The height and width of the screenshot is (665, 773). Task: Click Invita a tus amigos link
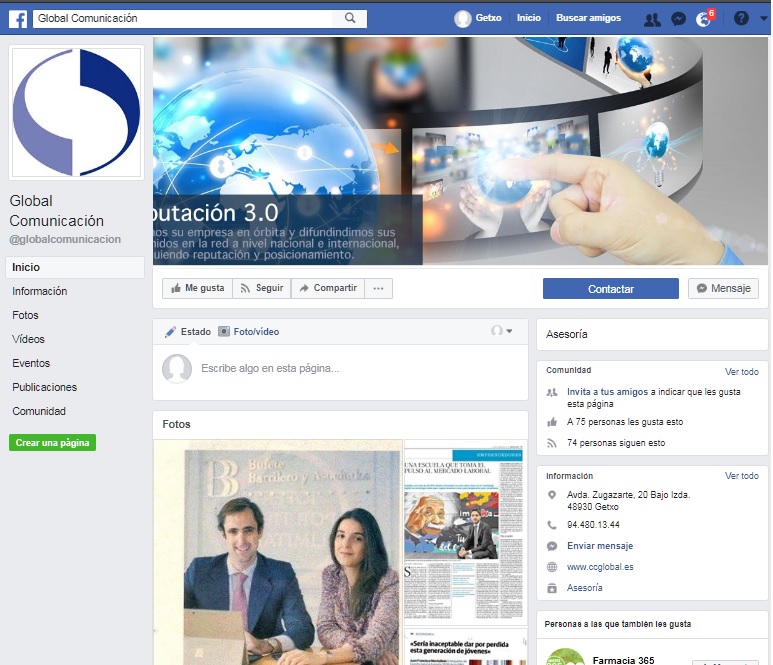pyautogui.click(x=607, y=392)
